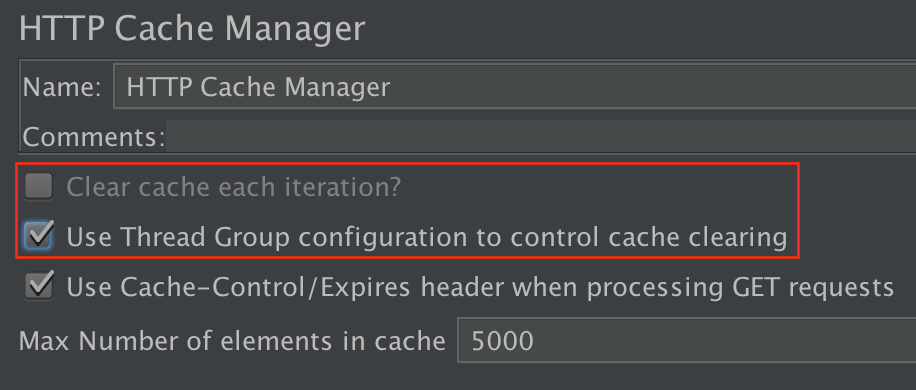Screen dimensions: 916x390
Task: Toggle Use Cache-Control/Expires header checkbox
Action: point(39,287)
